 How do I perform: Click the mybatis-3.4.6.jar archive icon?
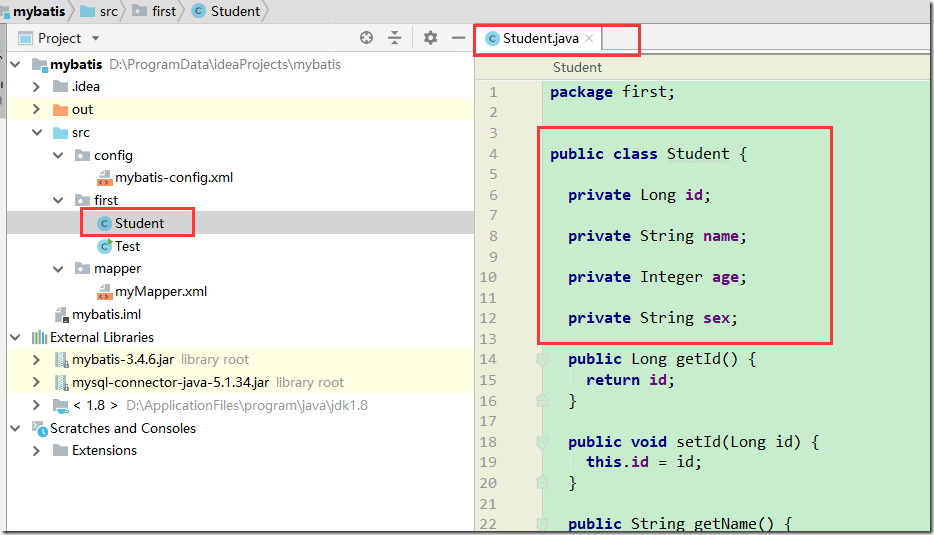61,360
